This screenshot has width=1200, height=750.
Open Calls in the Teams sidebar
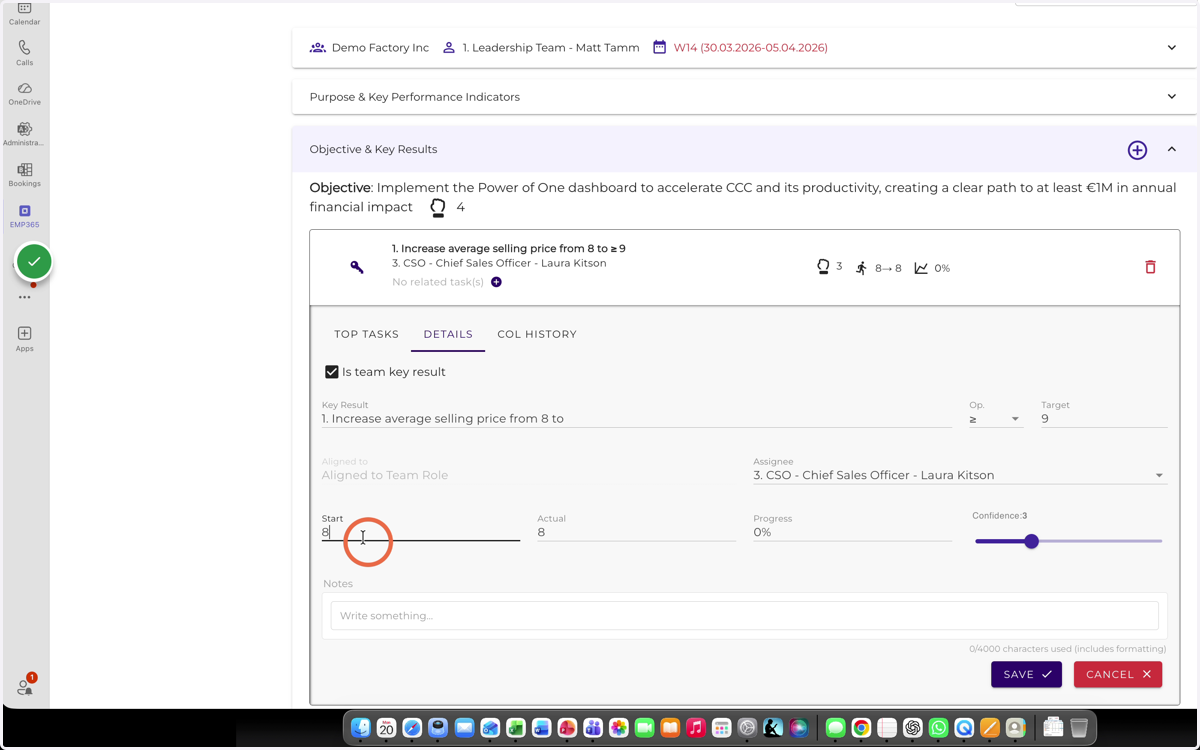[24, 53]
